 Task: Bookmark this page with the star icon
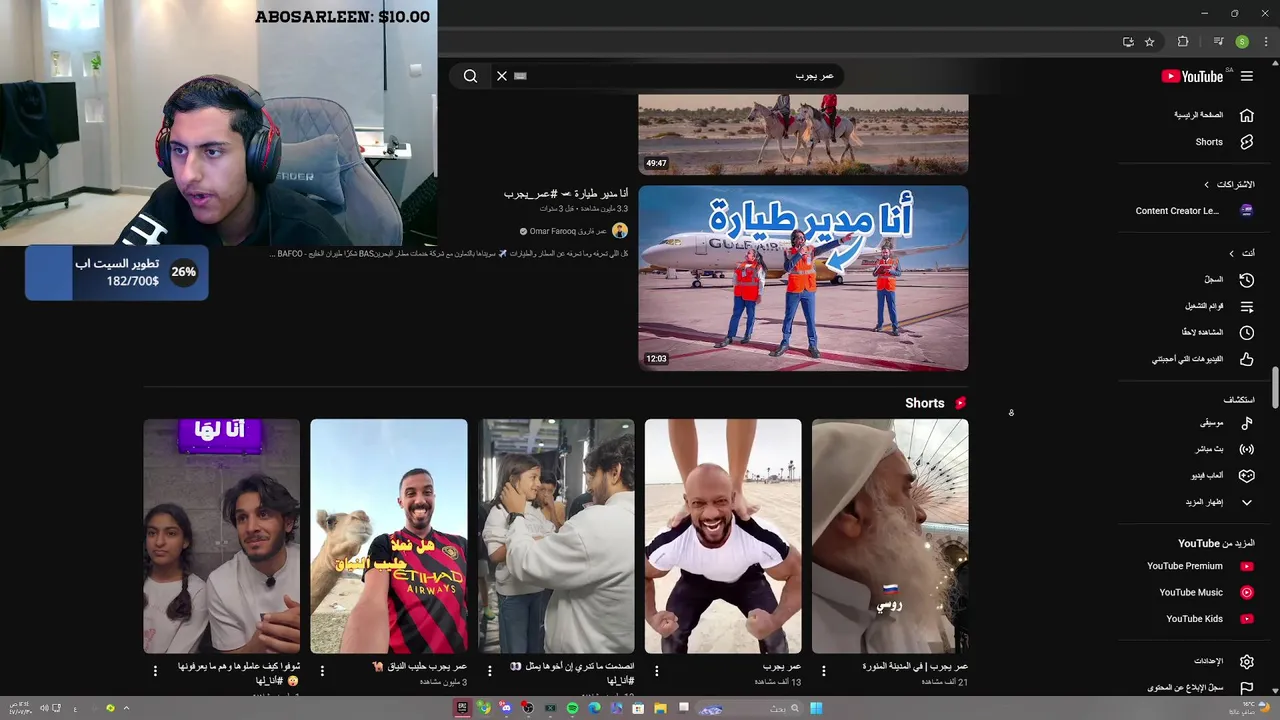[x=1150, y=42]
